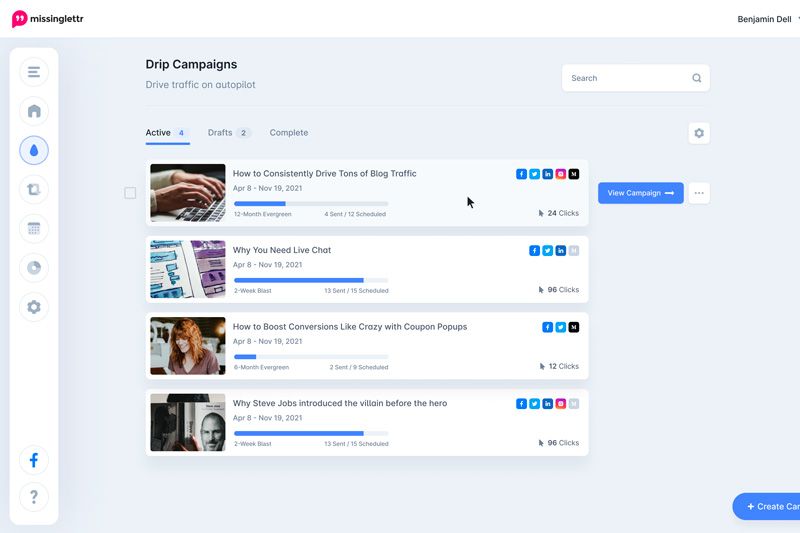Screen dimensions: 800x533
Task: Click the campaign list settings gear
Action: pos(698,133)
